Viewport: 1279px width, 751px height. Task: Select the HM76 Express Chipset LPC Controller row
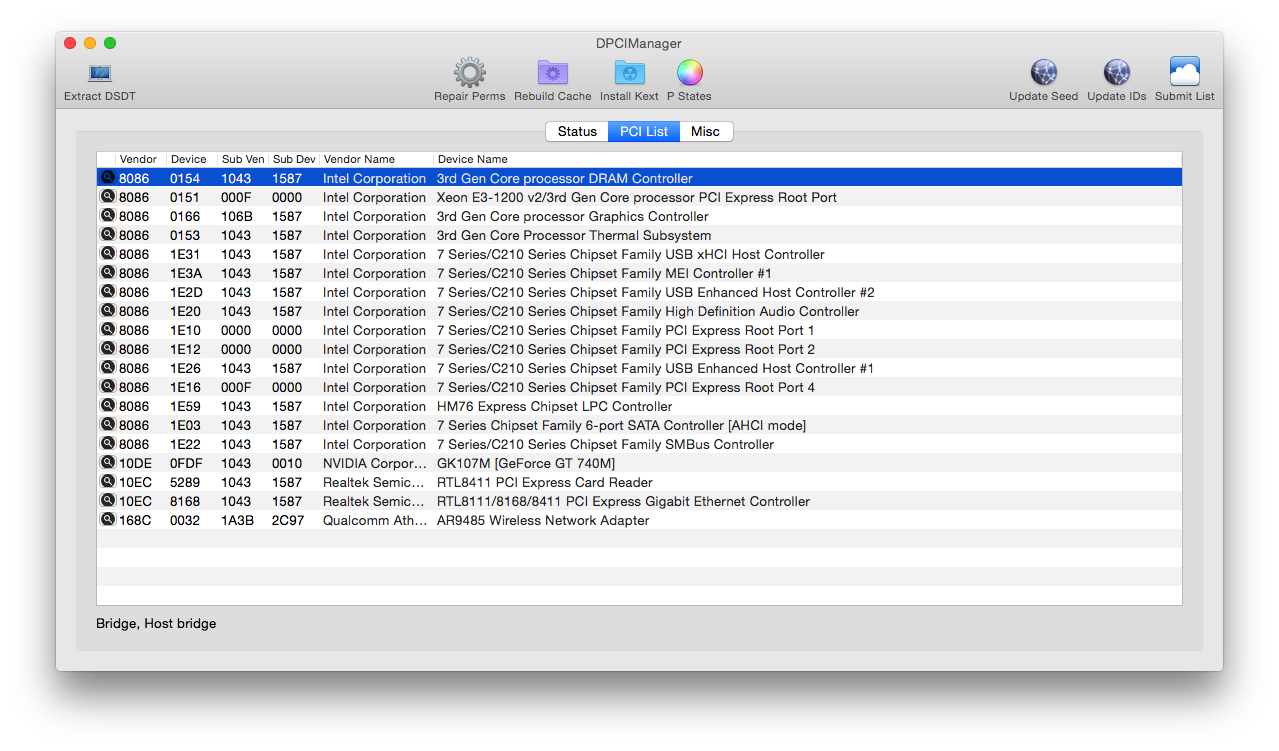coord(554,406)
